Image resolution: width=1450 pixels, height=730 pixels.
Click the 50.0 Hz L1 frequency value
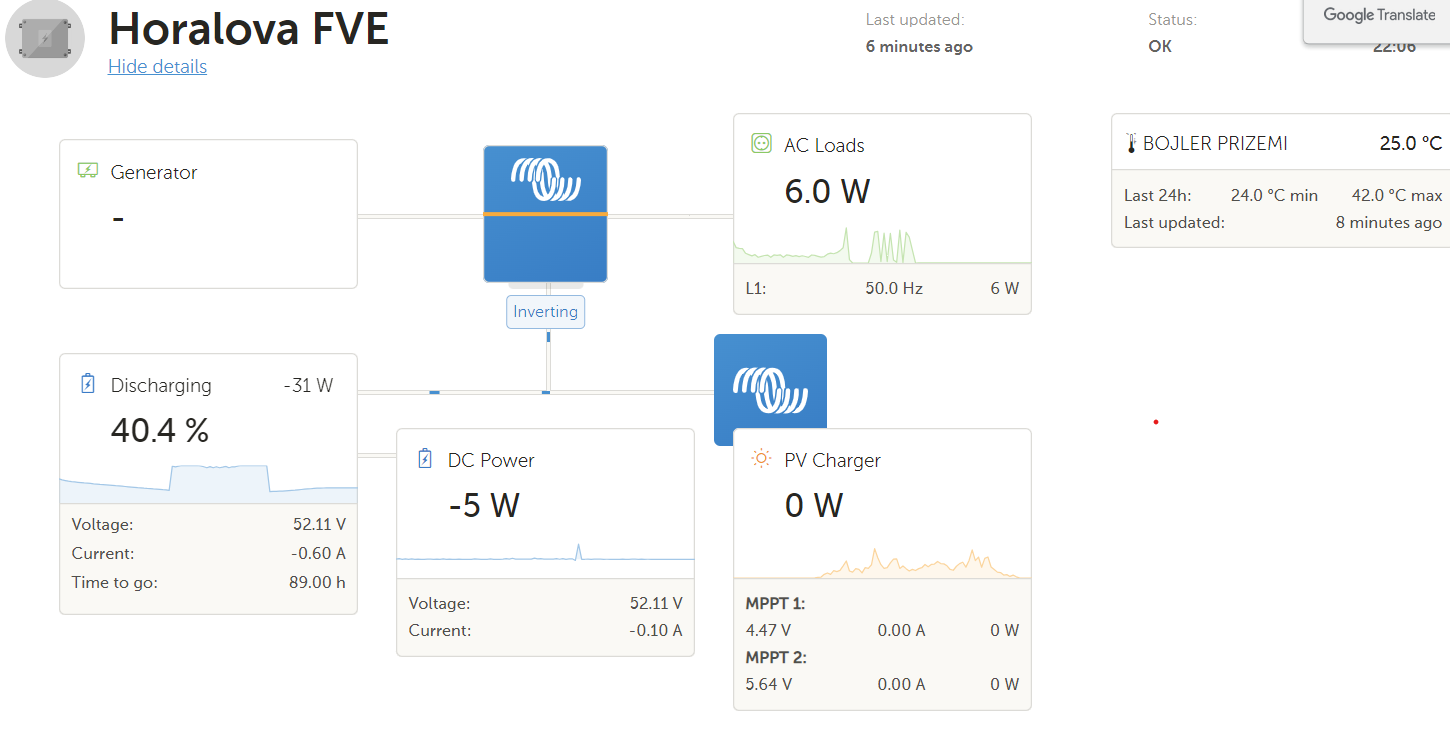(894, 288)
